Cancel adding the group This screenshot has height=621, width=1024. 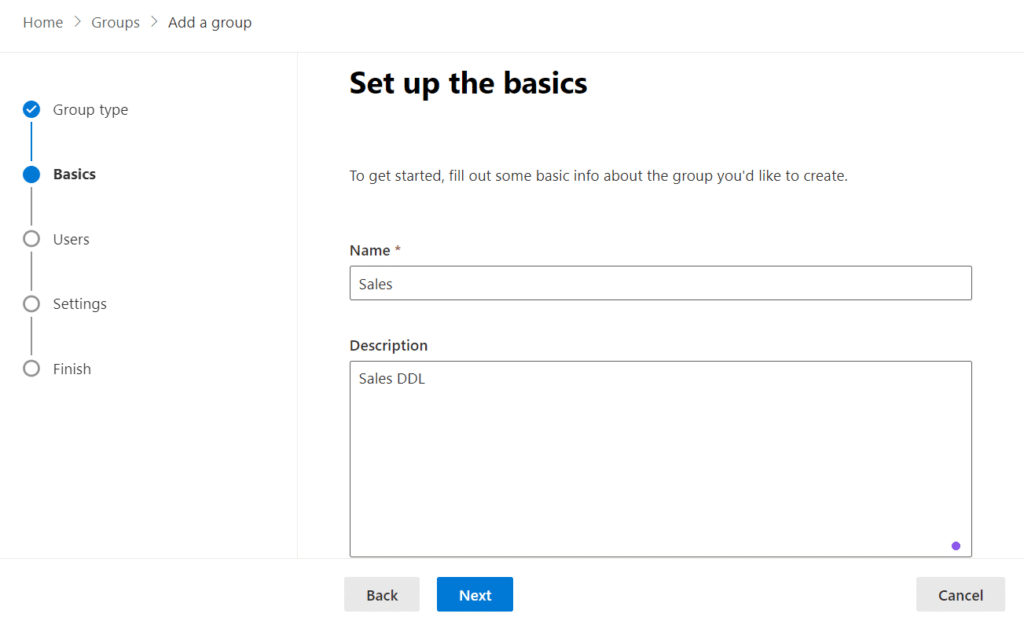click(960, 594)
